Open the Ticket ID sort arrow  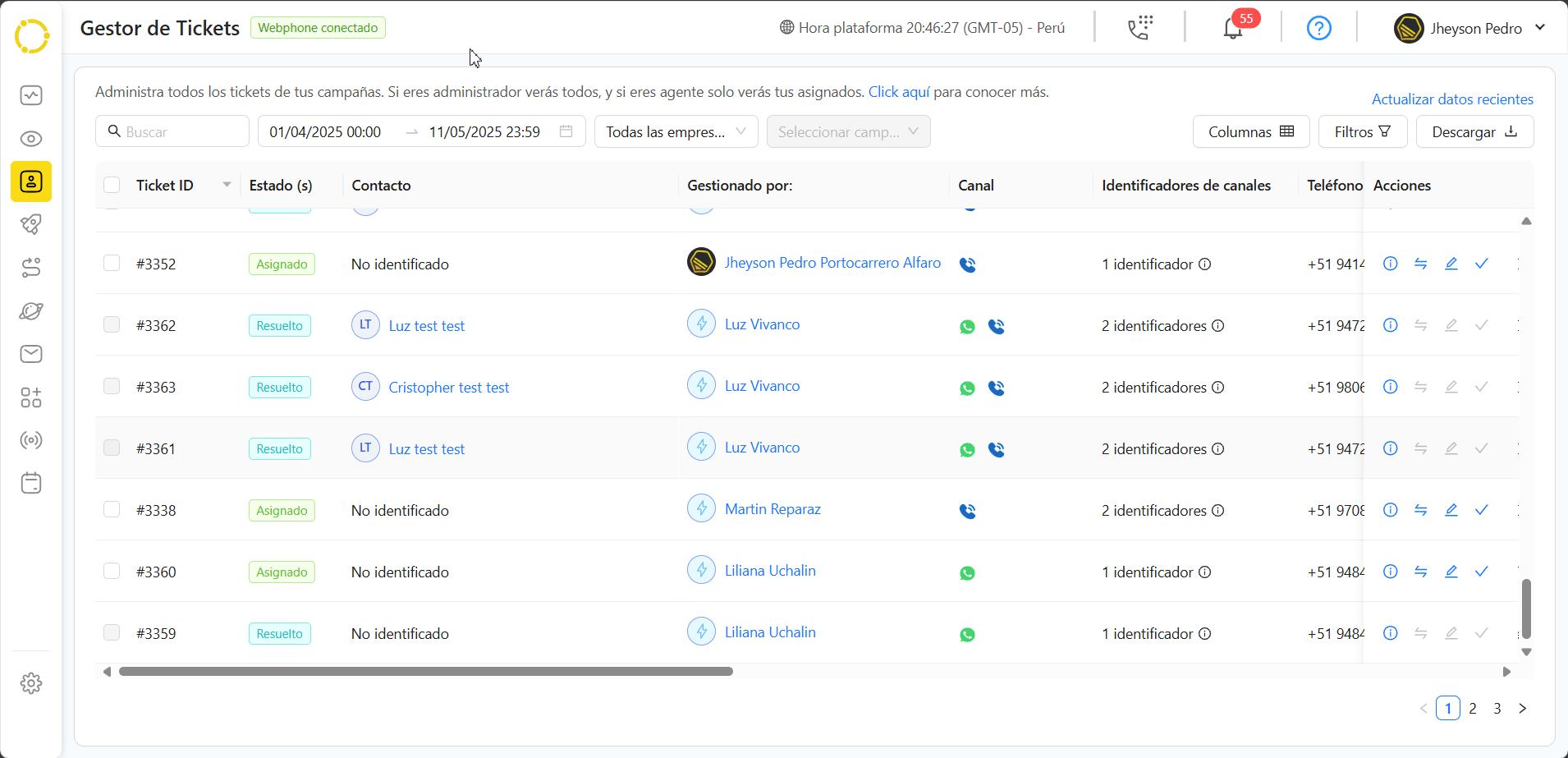coord(227,185)
